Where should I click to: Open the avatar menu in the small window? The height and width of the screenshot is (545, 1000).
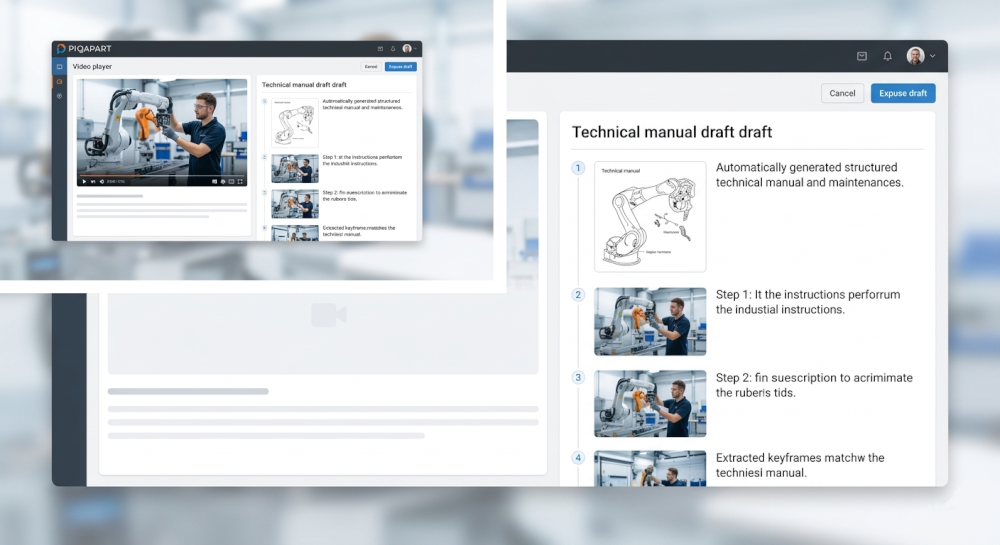coord(408,48)
